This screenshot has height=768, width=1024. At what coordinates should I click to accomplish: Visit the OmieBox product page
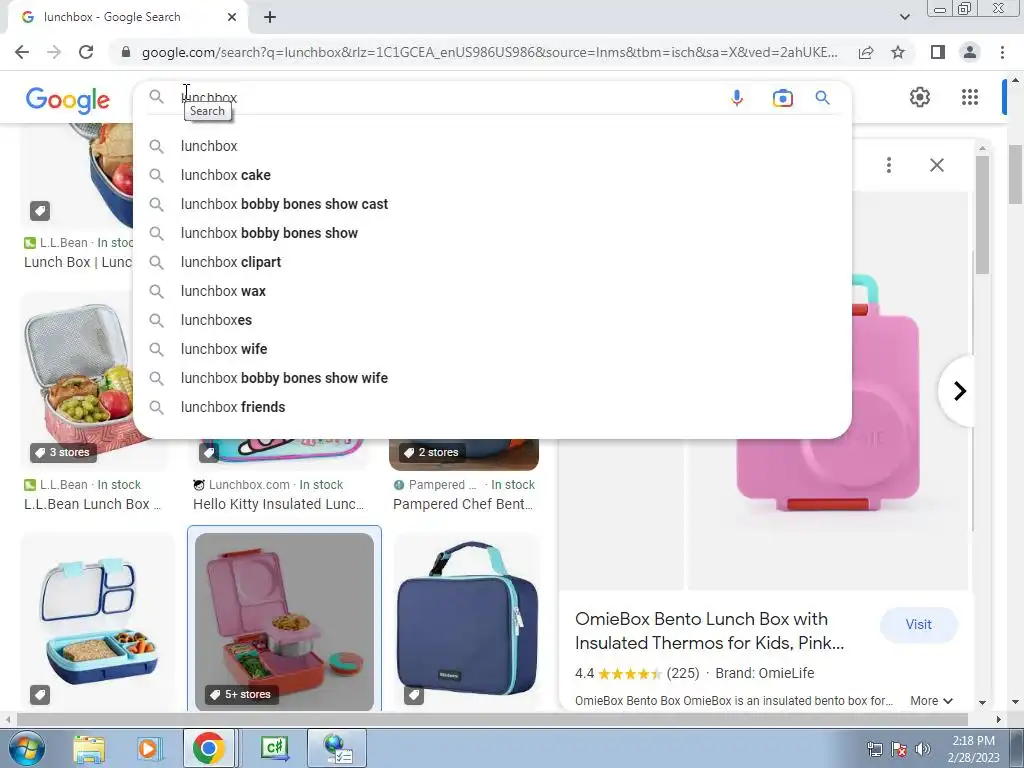click(x=918, y=624)
